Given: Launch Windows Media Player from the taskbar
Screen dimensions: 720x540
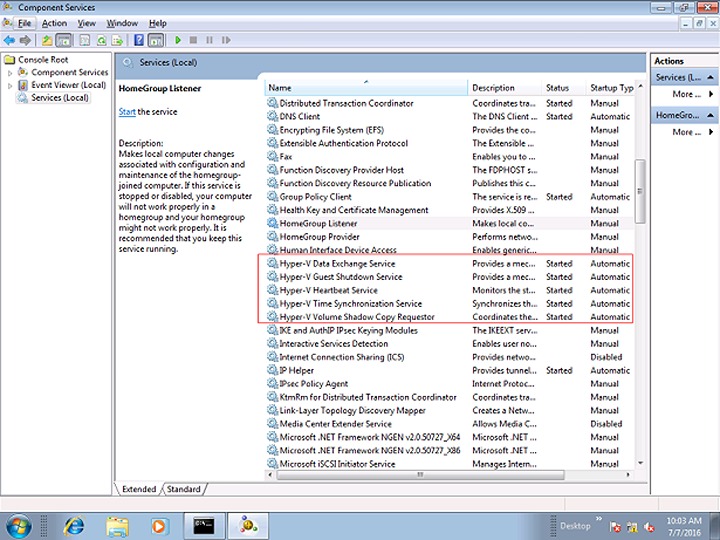Looking at the screenshot, I should 158,525.
